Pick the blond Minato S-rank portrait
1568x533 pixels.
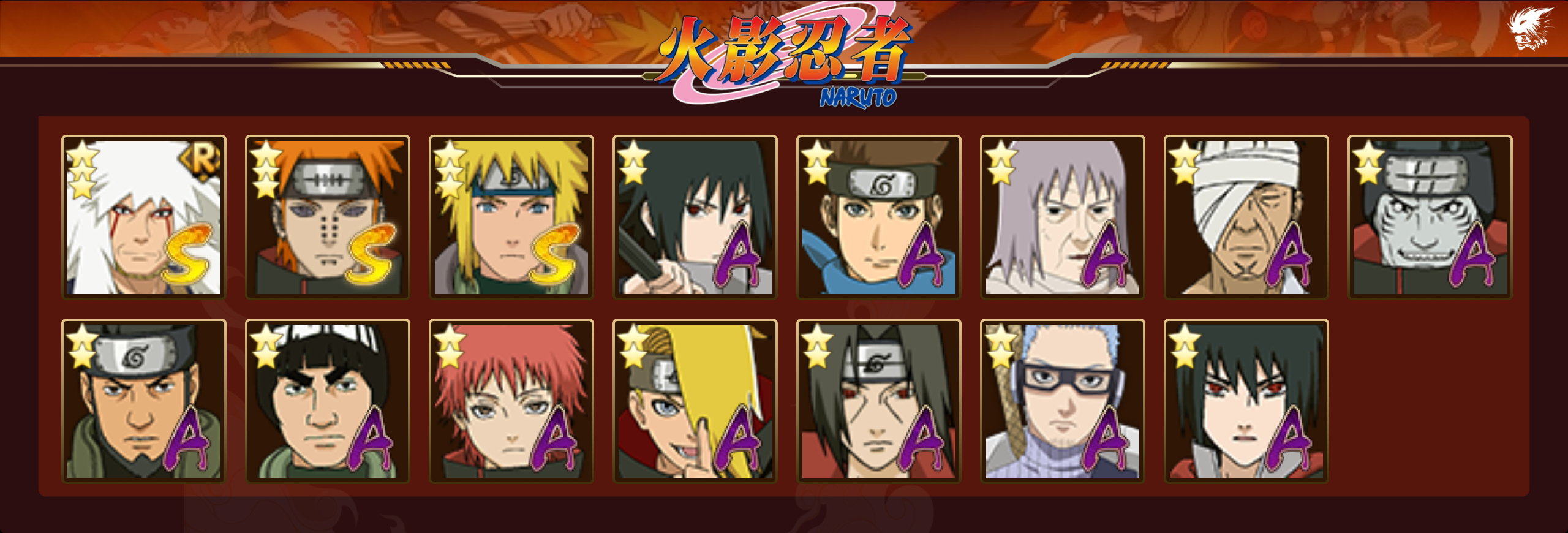[511, 217]
